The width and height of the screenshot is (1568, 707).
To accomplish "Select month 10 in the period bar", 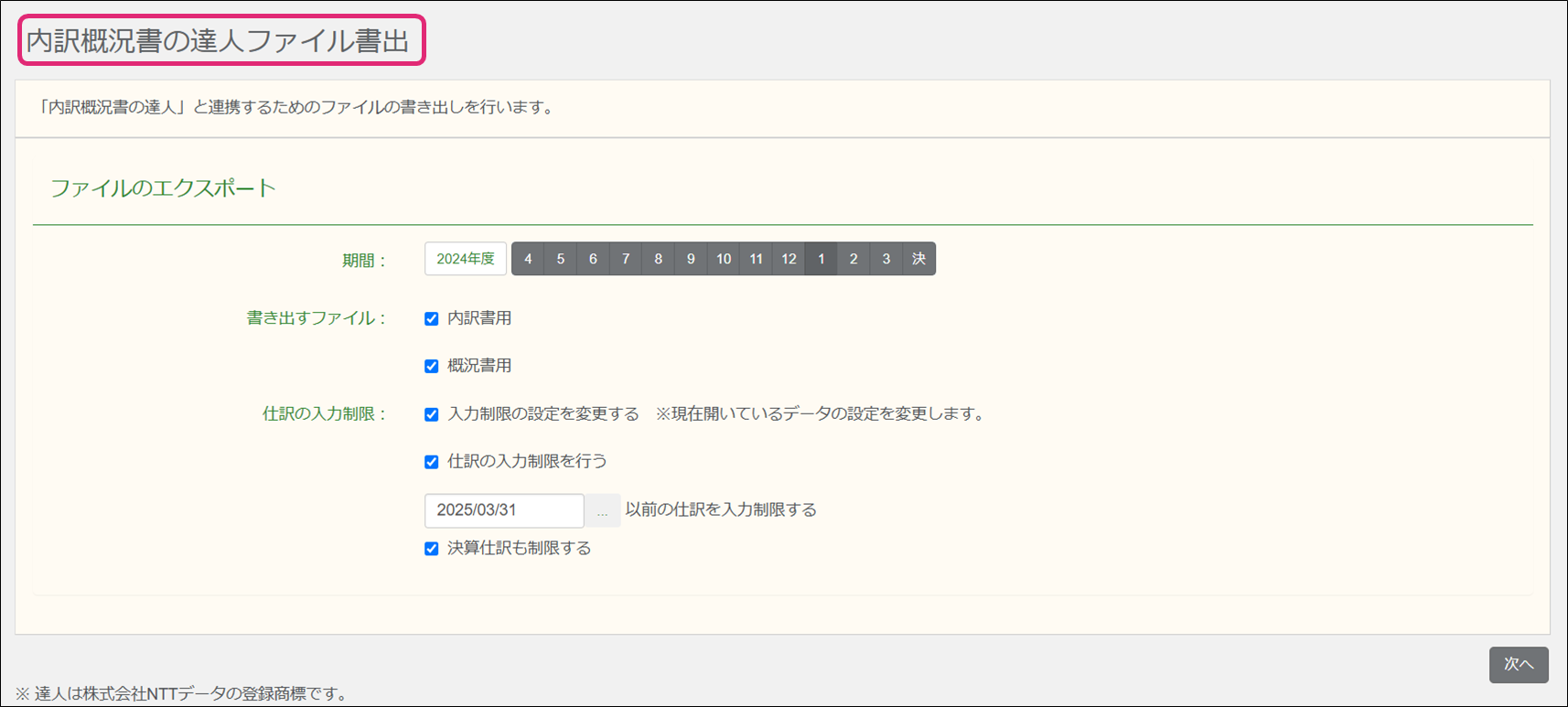I will click(724, 259).
